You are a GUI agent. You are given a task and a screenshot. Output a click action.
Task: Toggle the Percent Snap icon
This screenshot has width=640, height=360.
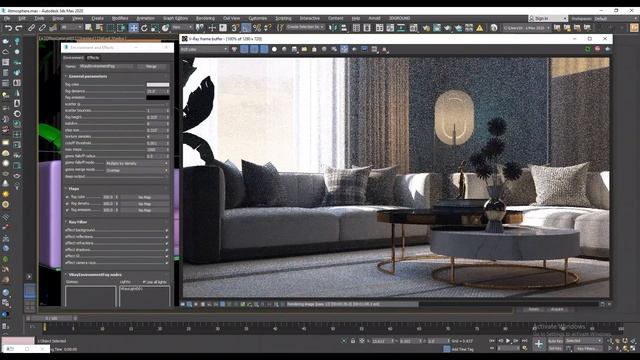(x=257, y=28)
